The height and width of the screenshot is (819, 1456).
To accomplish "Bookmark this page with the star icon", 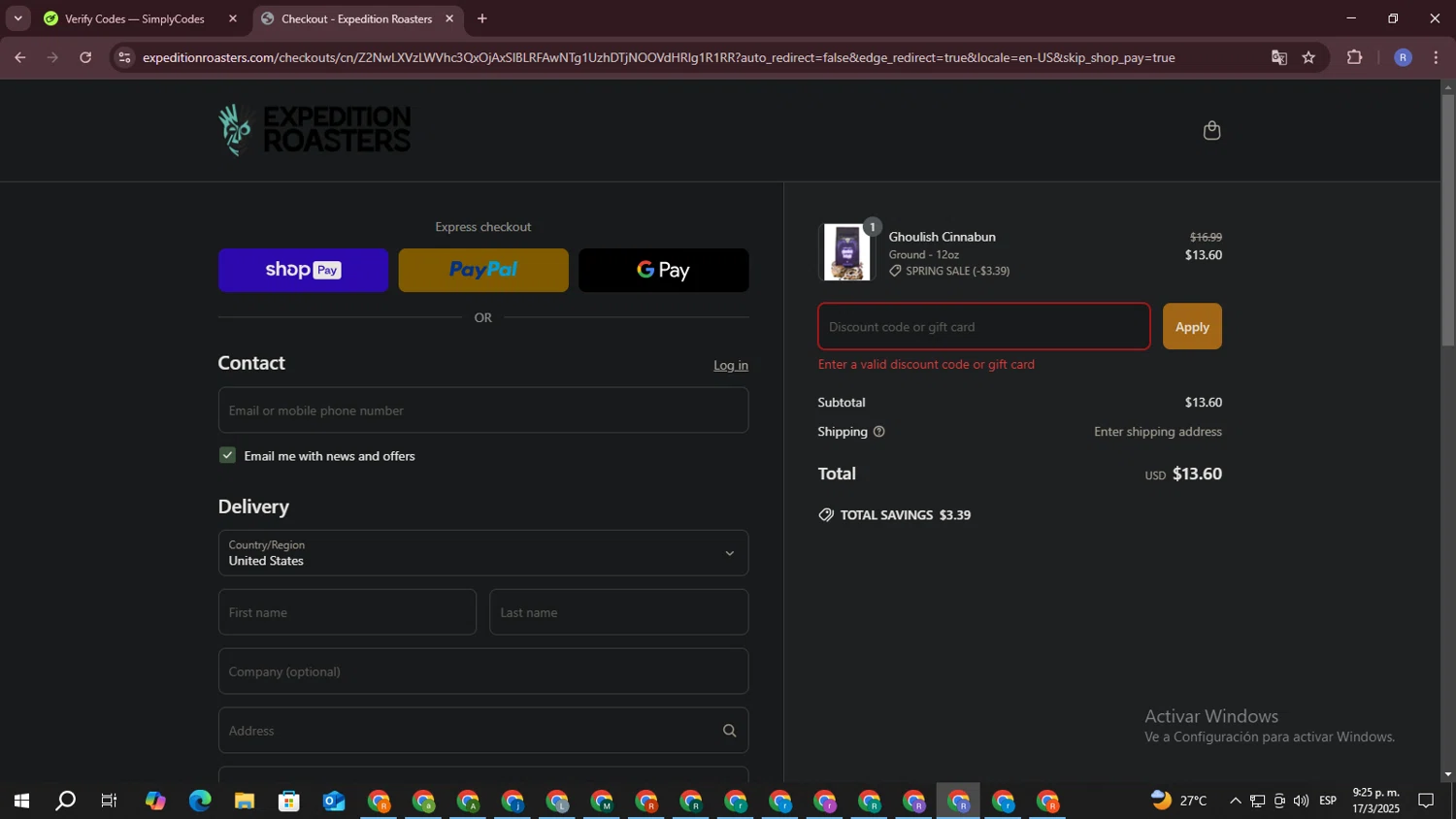I will tap(1308, 57).
